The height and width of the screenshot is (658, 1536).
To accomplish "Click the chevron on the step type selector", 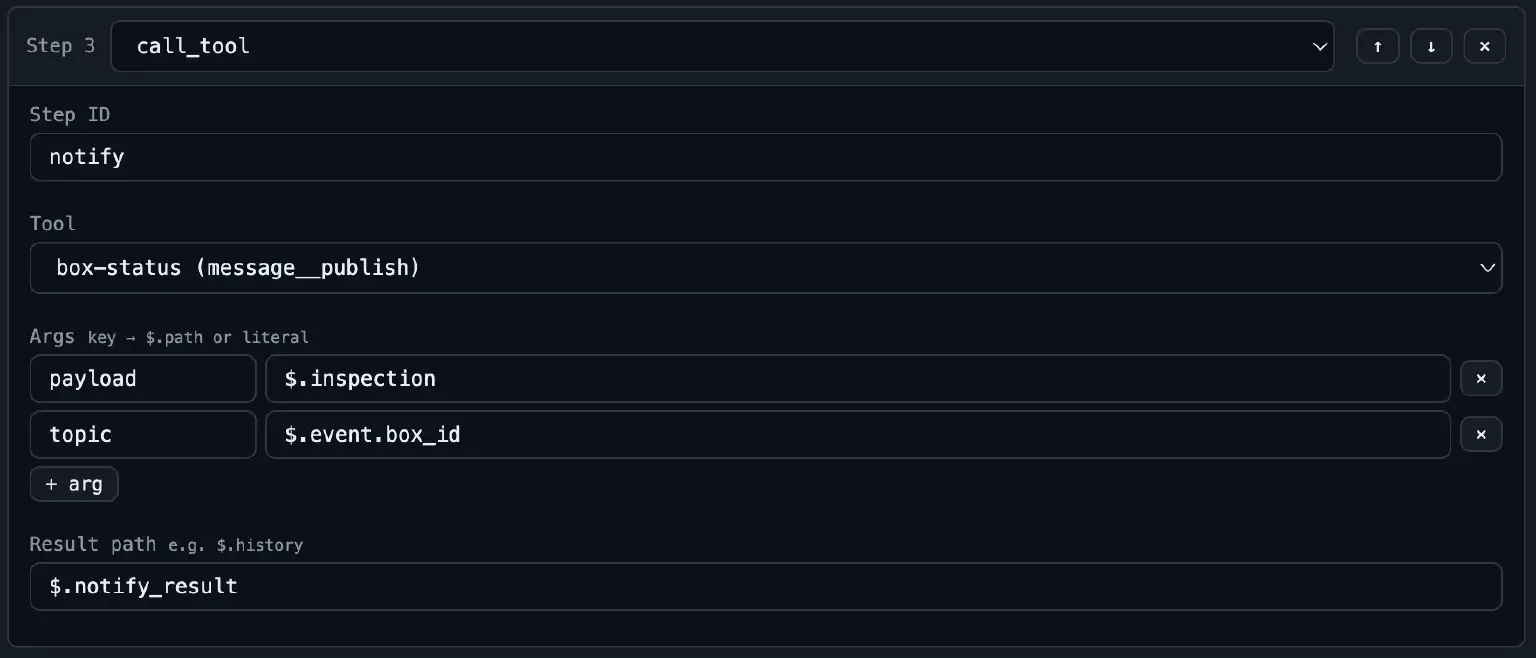I will [x=1320, y=47].
